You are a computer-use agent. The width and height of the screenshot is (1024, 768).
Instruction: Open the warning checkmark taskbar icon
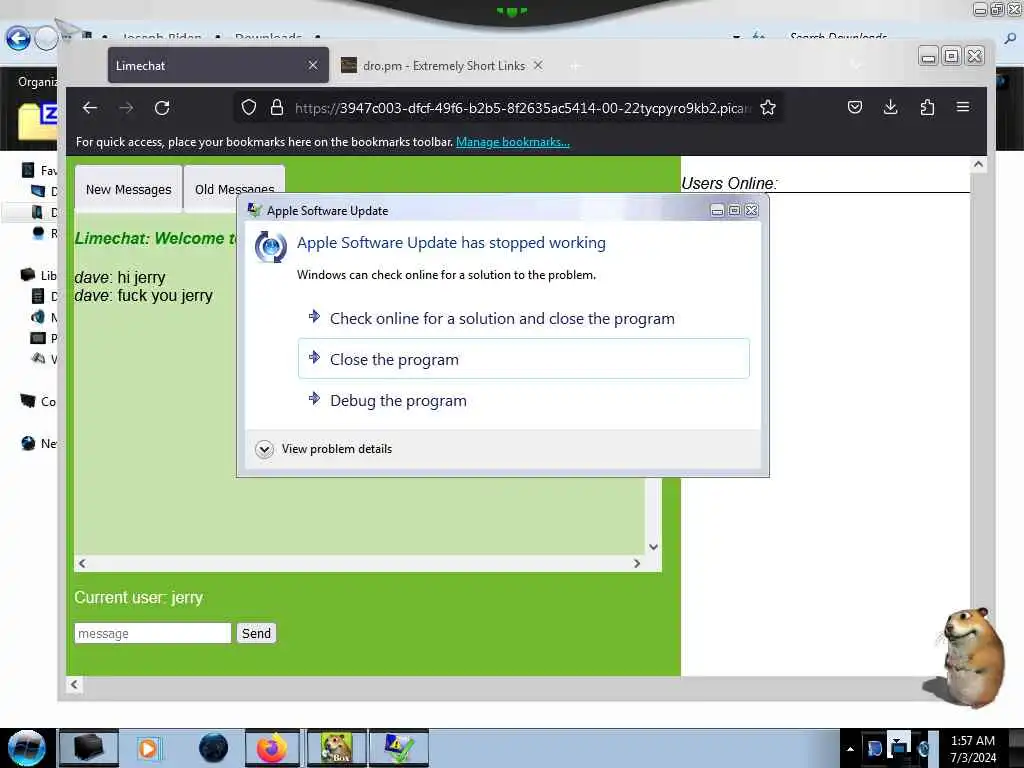coord(398,748)
